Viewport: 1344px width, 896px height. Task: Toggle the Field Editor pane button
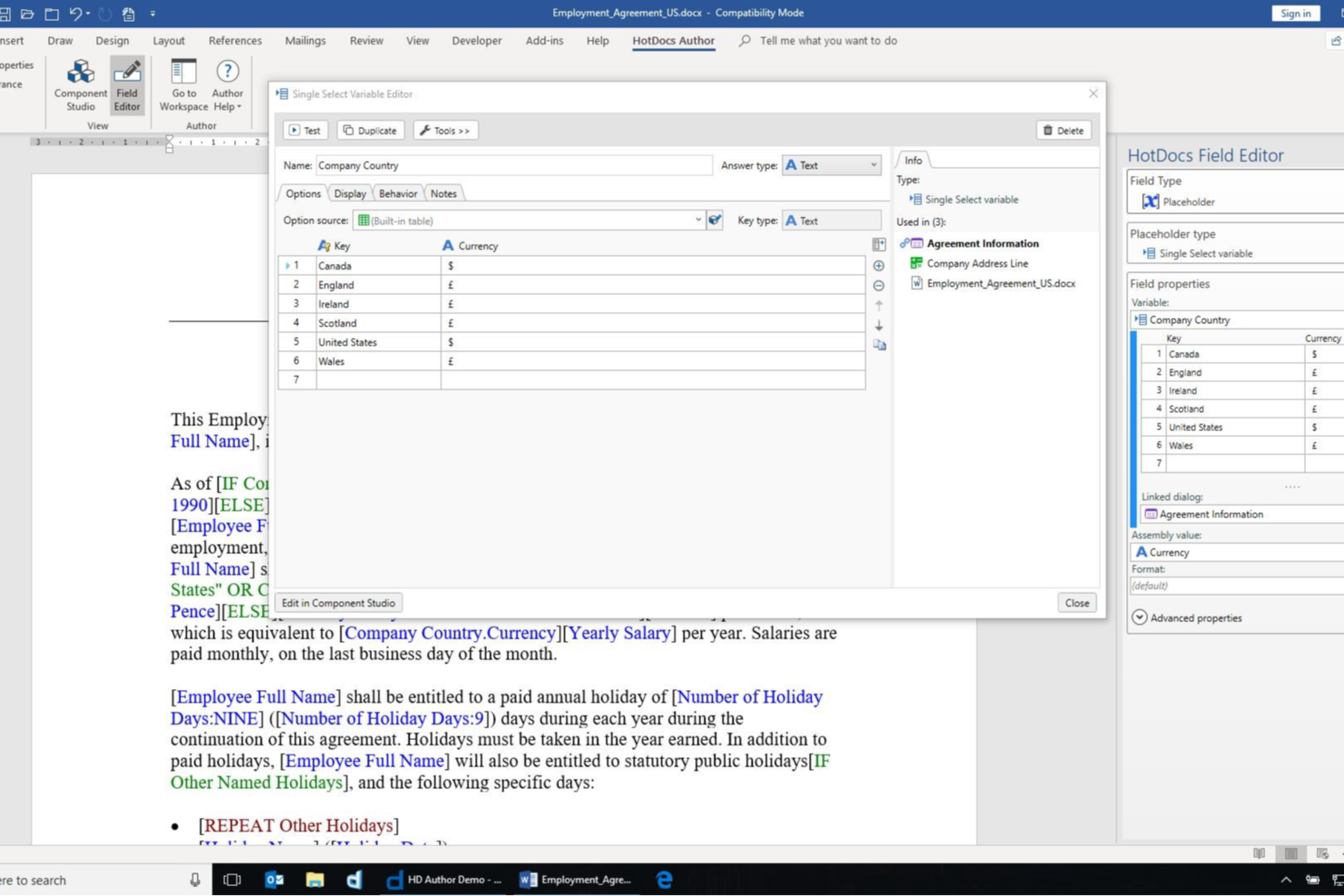tap(126, 84)
